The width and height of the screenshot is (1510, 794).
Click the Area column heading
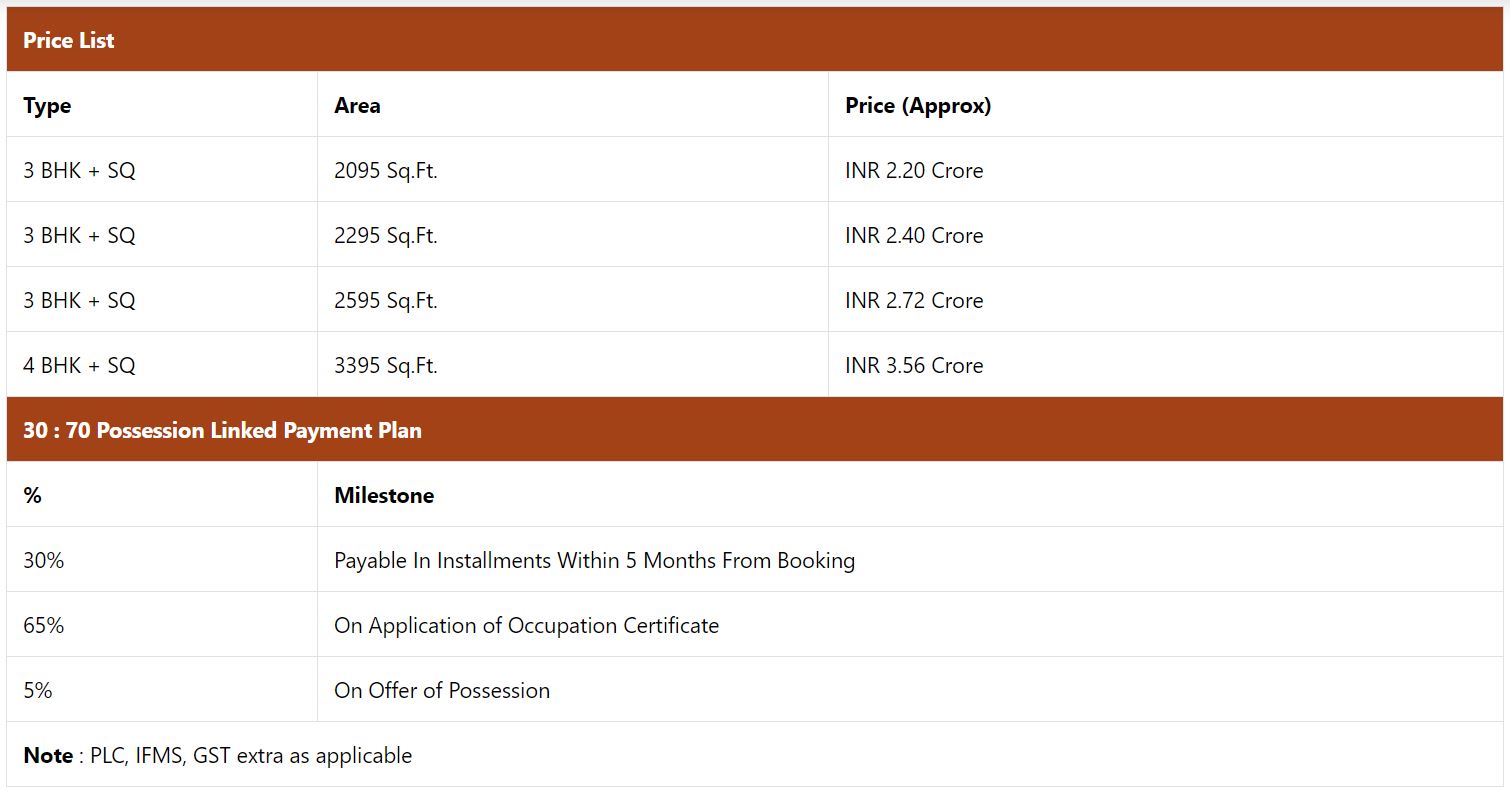[x=357, y=105]
